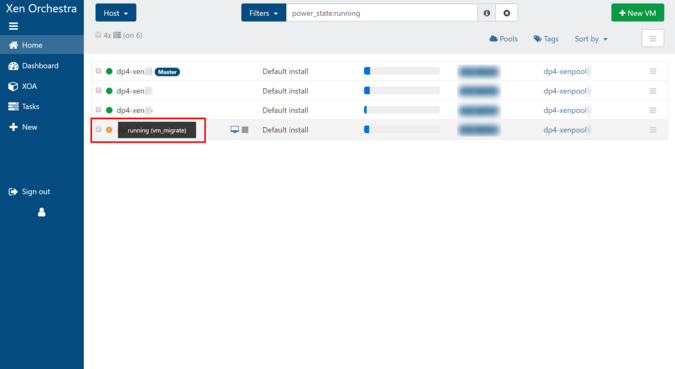Open the Filters dropdown
The image size is (675, 369).
coord(263,13)
